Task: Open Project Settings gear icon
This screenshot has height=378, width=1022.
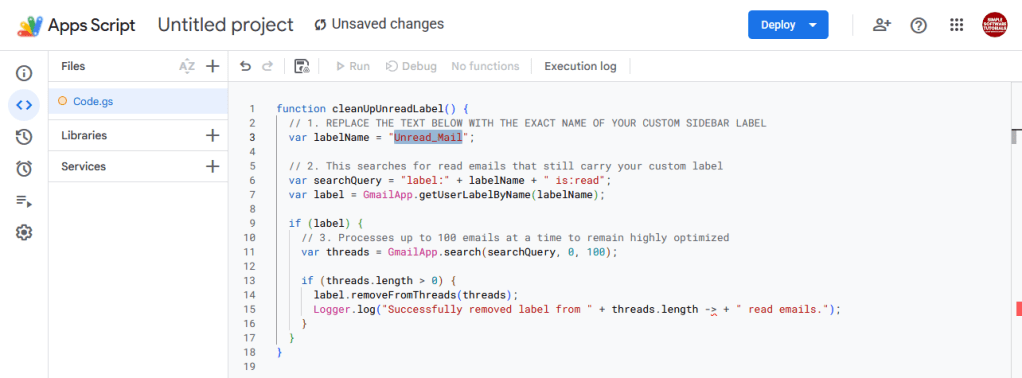Action: tap(24, 233)
